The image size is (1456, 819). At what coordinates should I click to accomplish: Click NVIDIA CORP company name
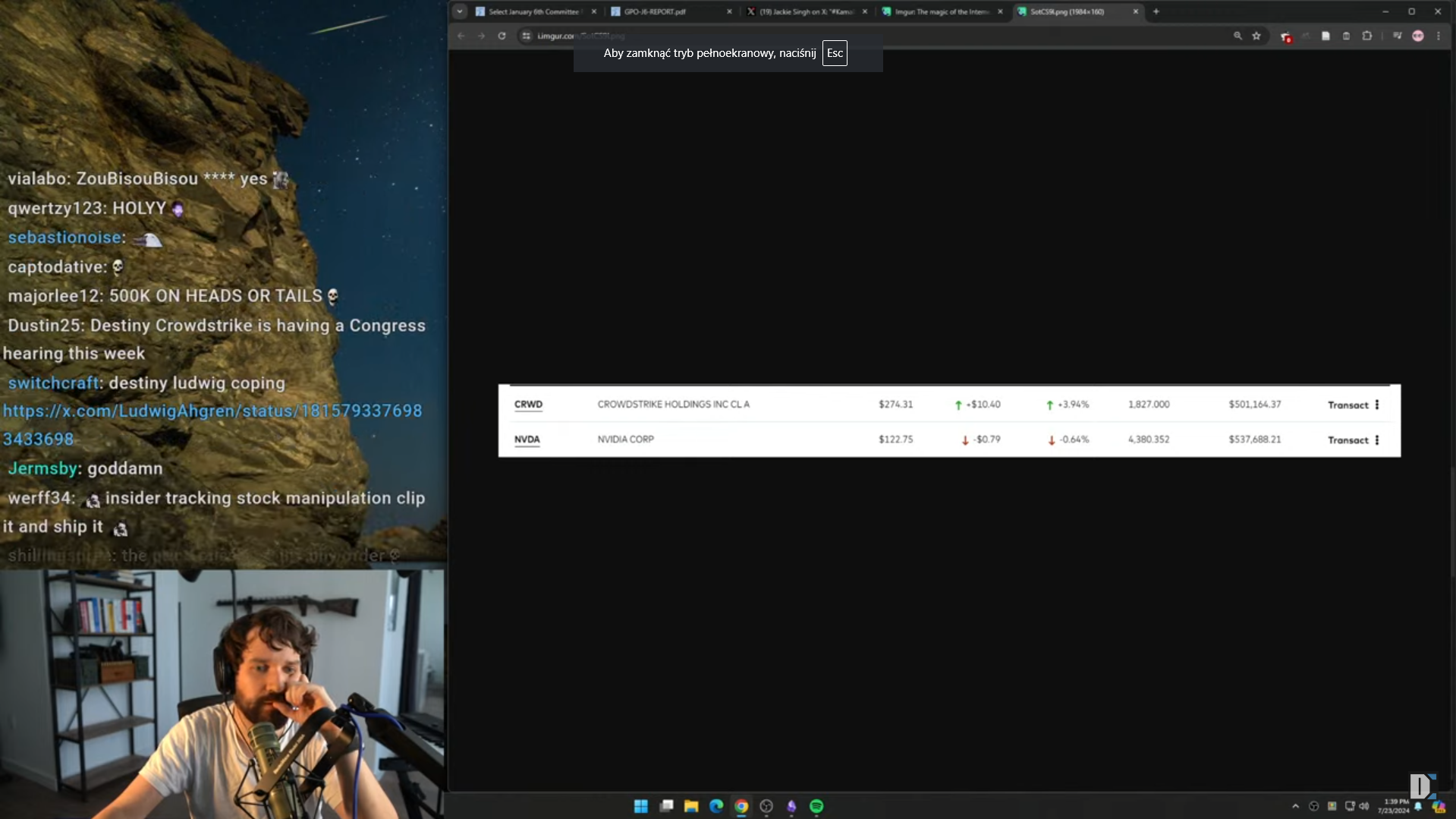(625, 439)
